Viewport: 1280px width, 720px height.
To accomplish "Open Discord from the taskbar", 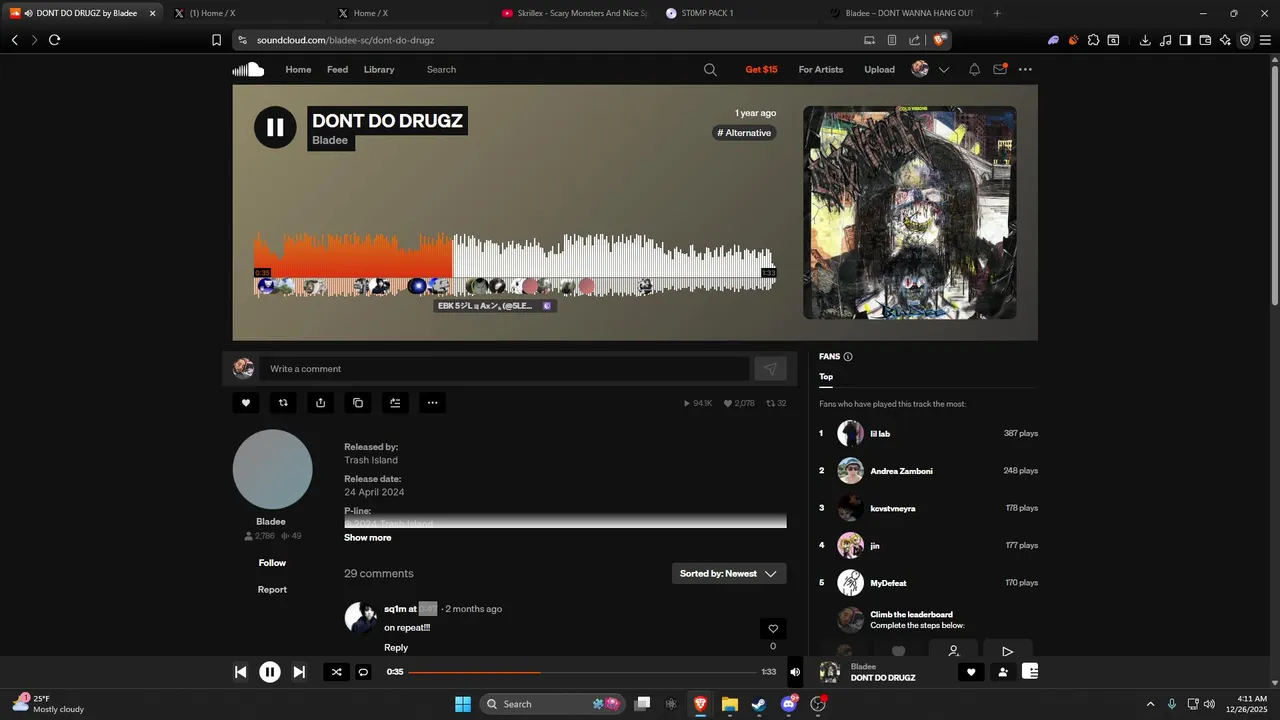I will pyautogui.click(x=789, y=704).
